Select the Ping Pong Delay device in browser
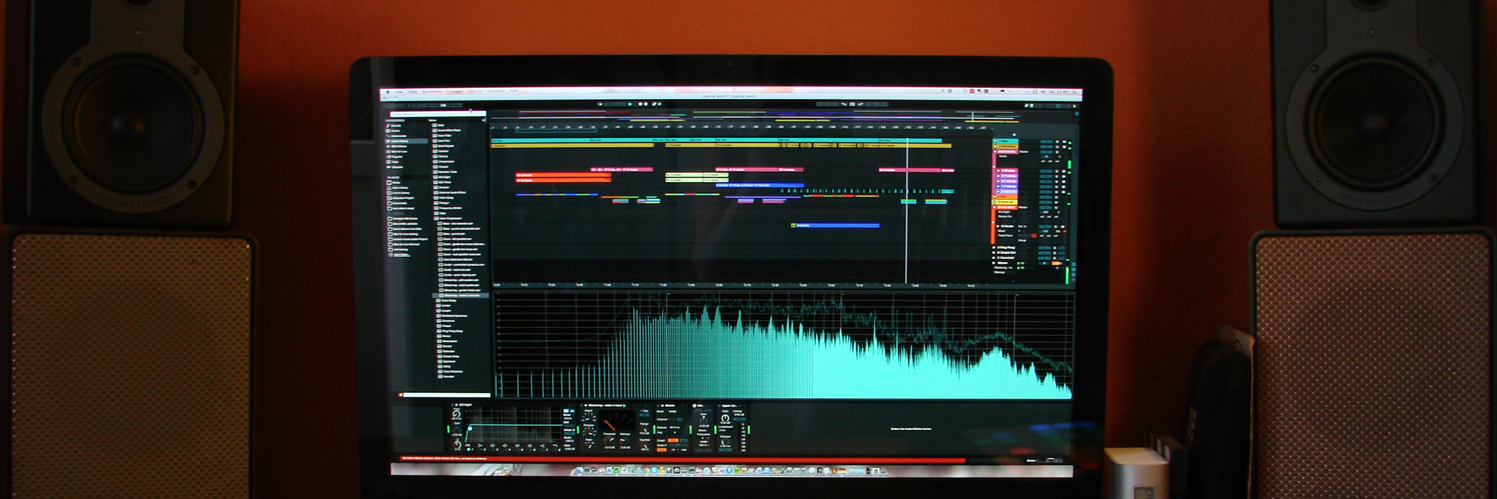The height and width of the screenshot is (499, 1497). tap(447, 331)
